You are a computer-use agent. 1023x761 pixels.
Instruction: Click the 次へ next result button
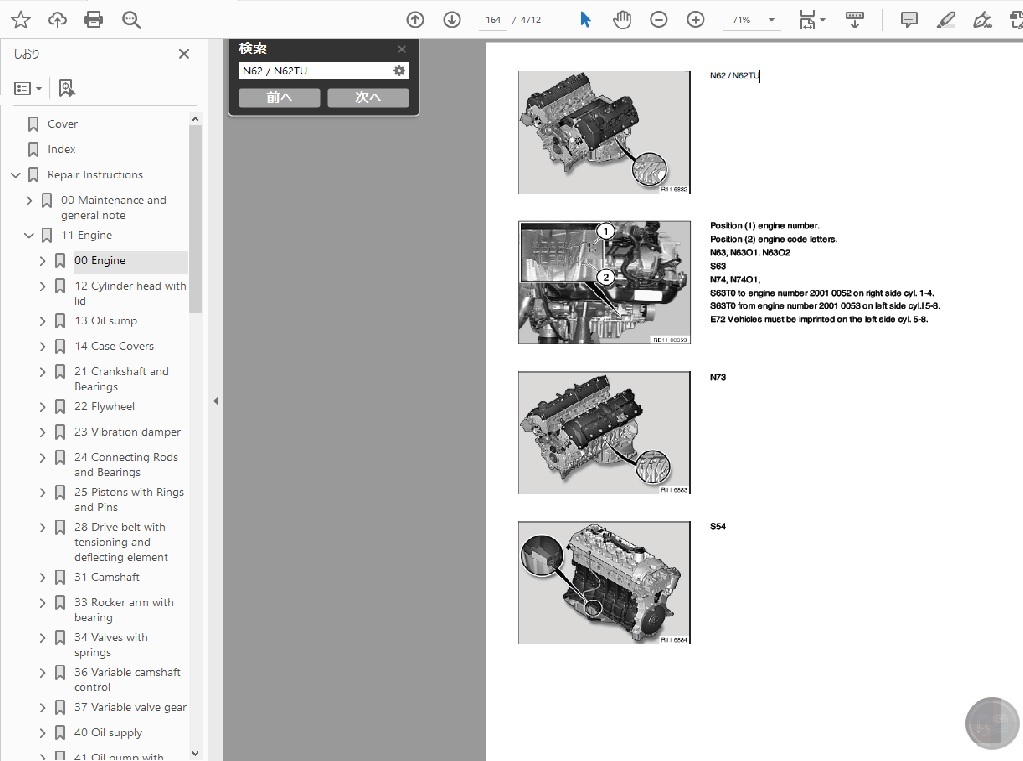(368, 97)
